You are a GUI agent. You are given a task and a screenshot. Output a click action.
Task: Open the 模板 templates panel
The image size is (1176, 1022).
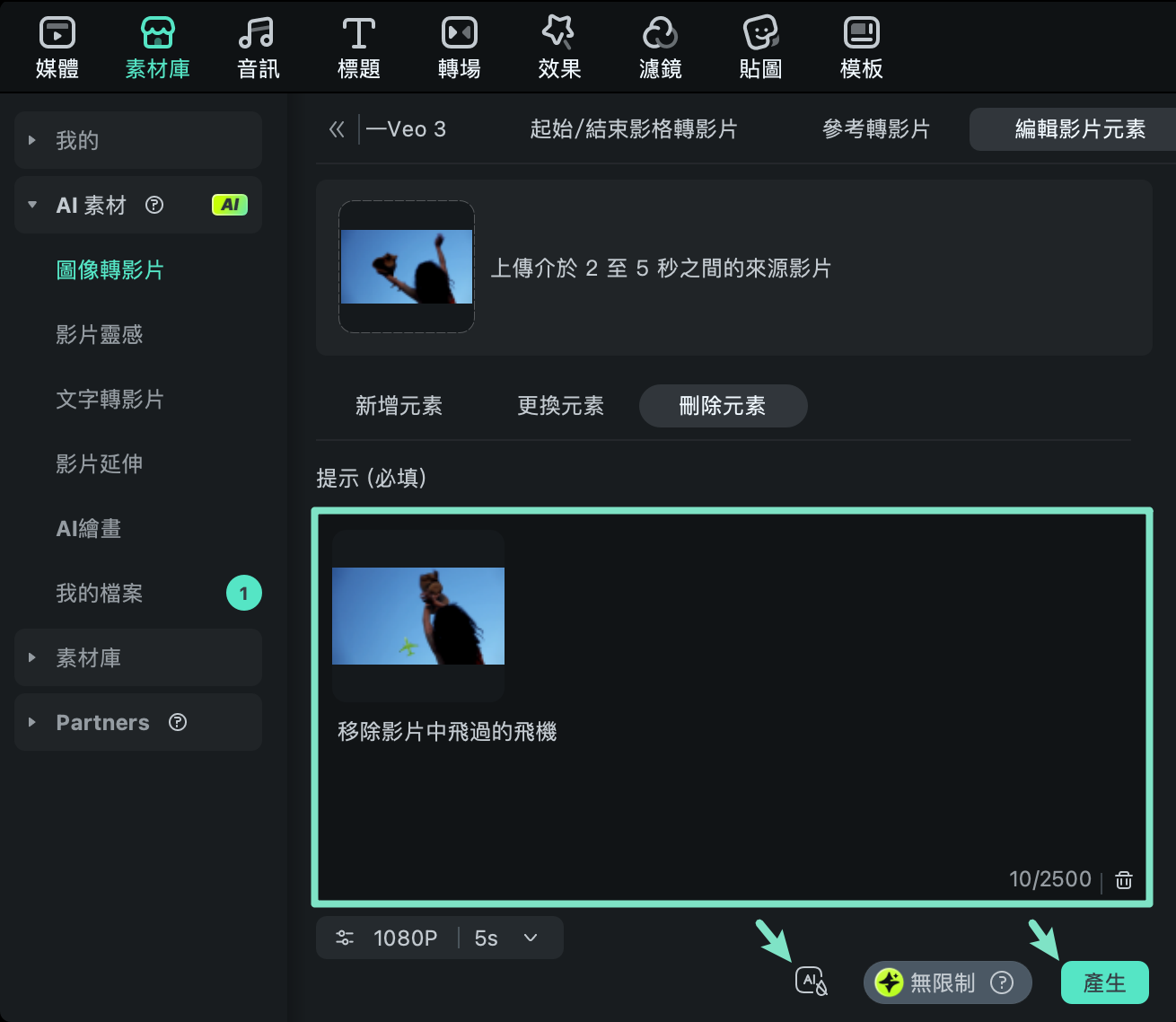[x=861, y=45]
